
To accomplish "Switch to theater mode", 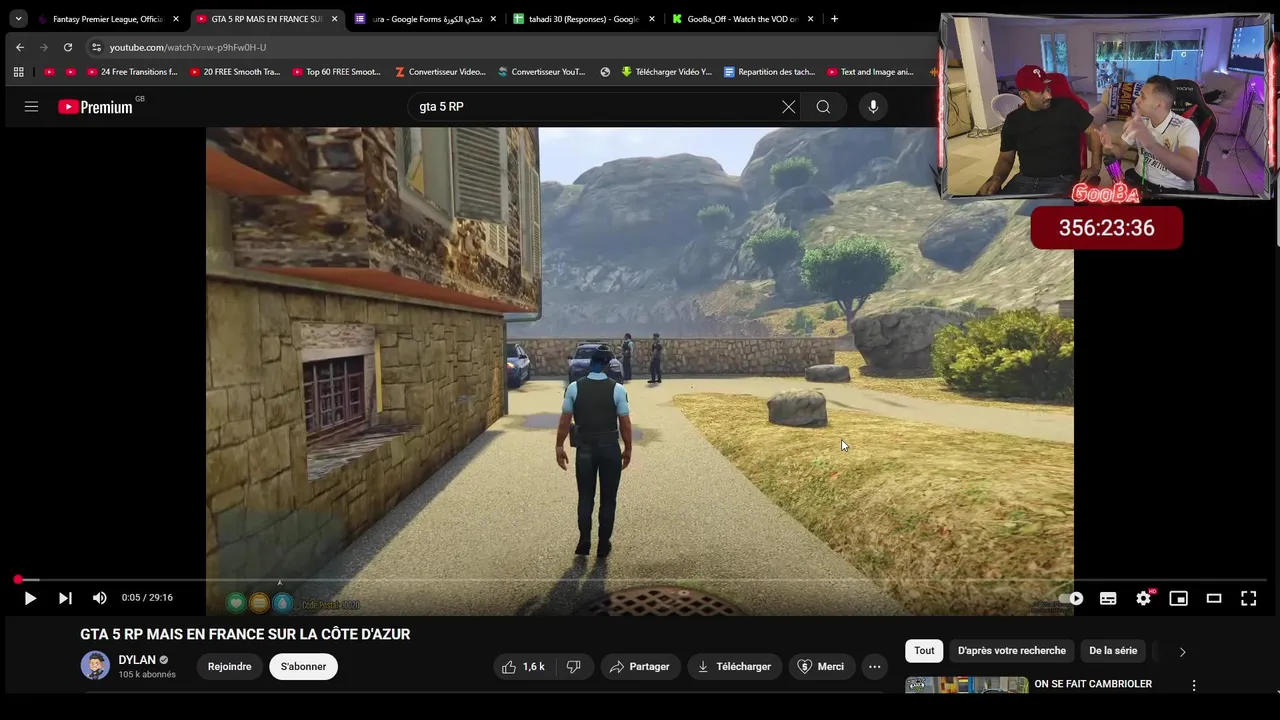I will click(1214, 598).
